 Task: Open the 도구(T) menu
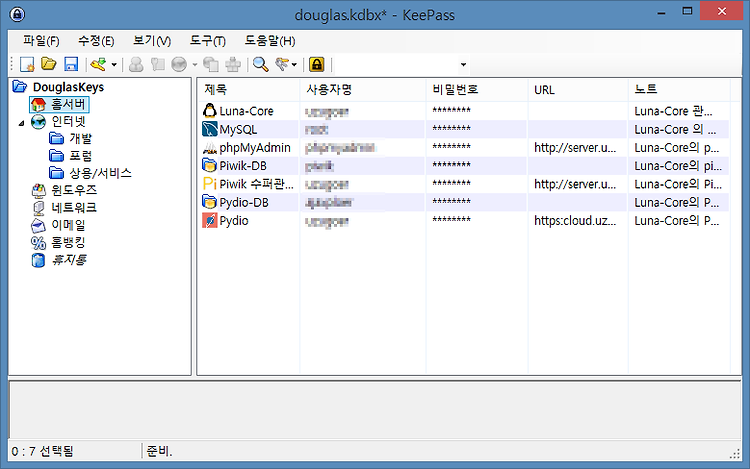(x=208, y=41)
